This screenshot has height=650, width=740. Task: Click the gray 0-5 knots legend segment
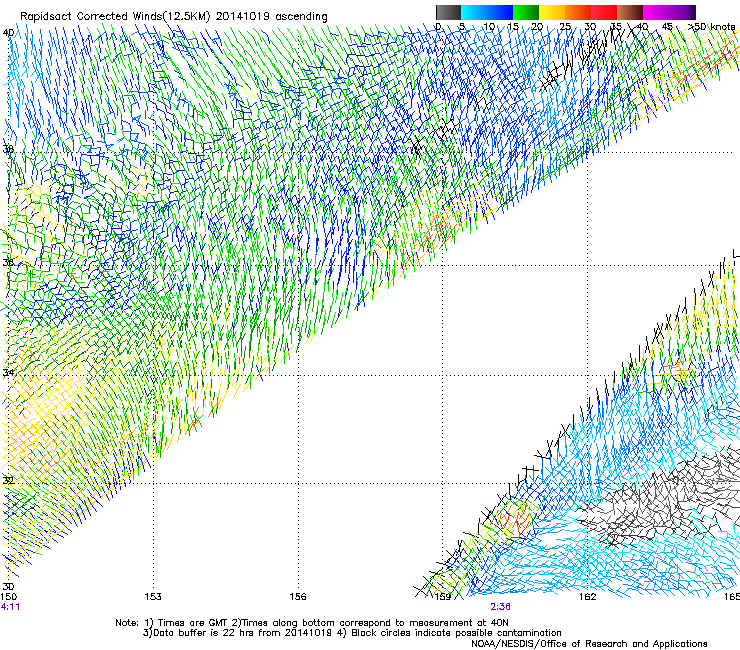tap(448, 12)
